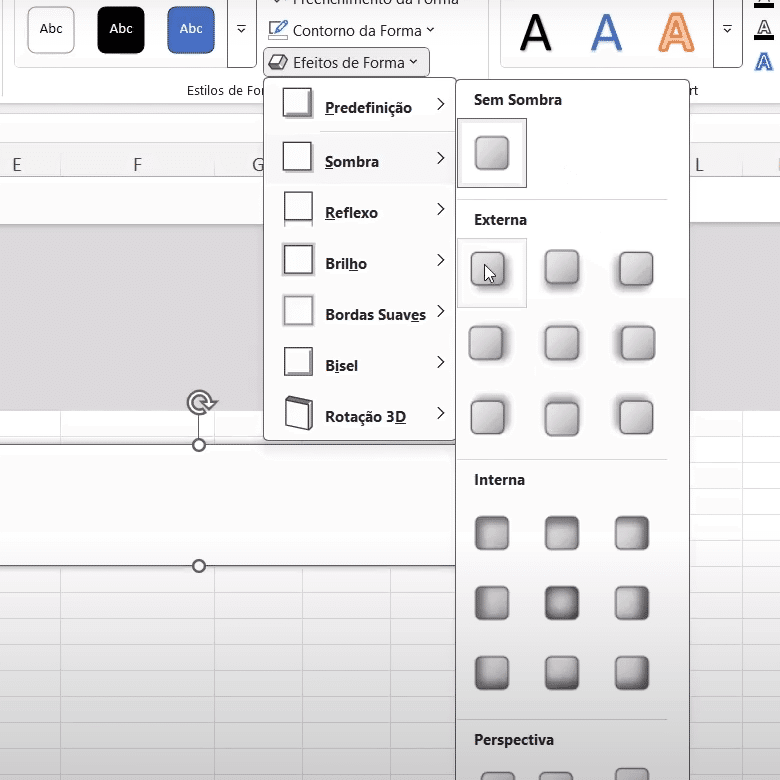Select second Externa shadow, row one
This screenshot has width=780, height=780.
click(x=562, y=269)
